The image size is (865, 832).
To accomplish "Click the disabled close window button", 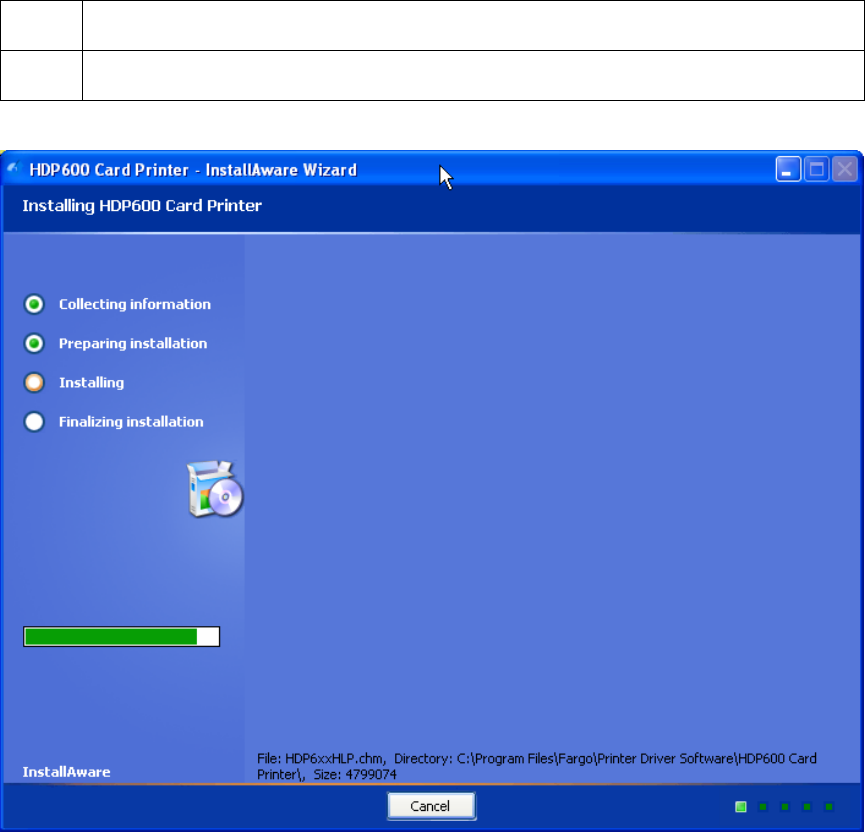I will pyautogui.click(x=845, y=169).
